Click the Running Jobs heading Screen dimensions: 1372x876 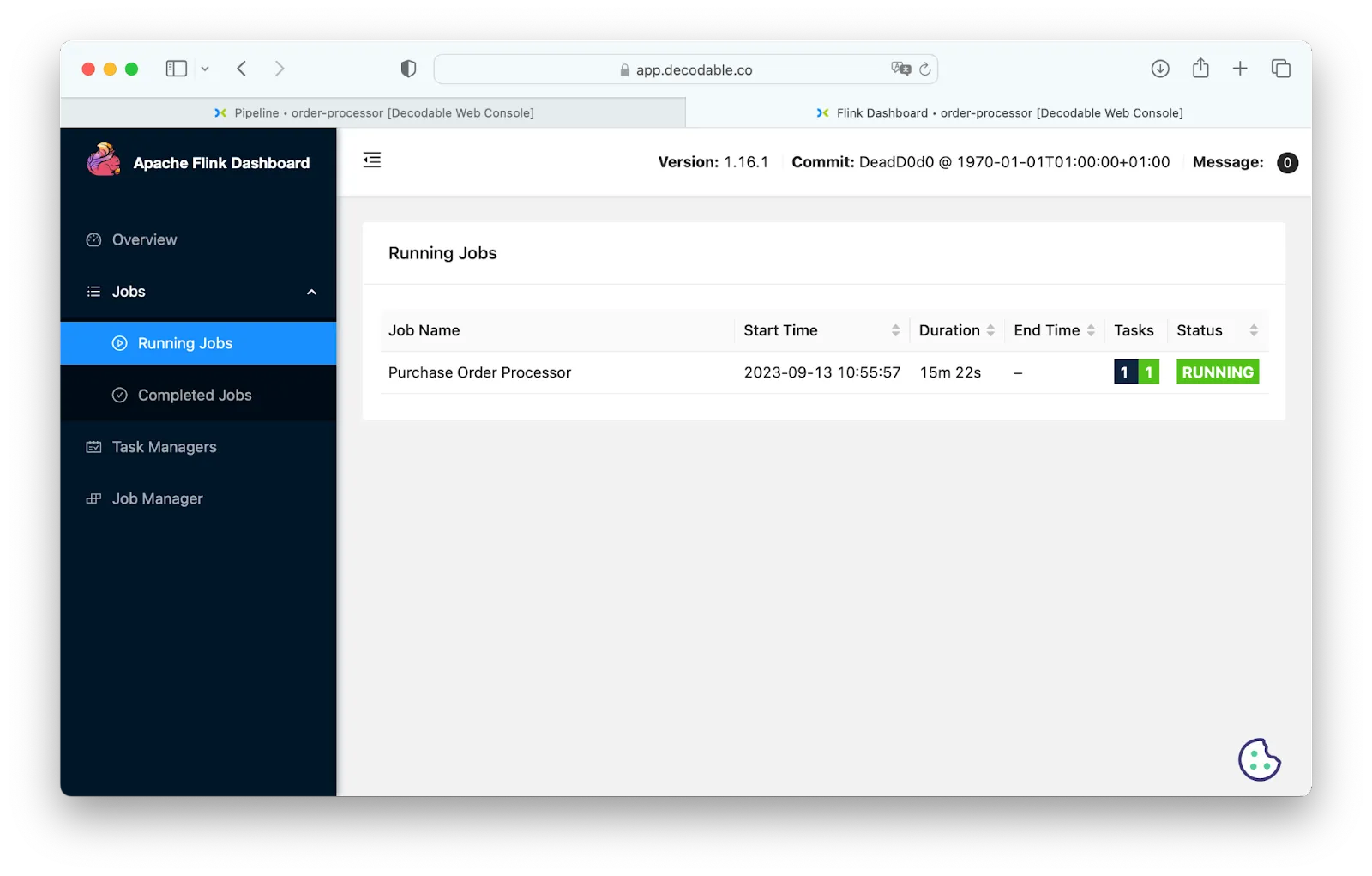[x=442, y=253]
